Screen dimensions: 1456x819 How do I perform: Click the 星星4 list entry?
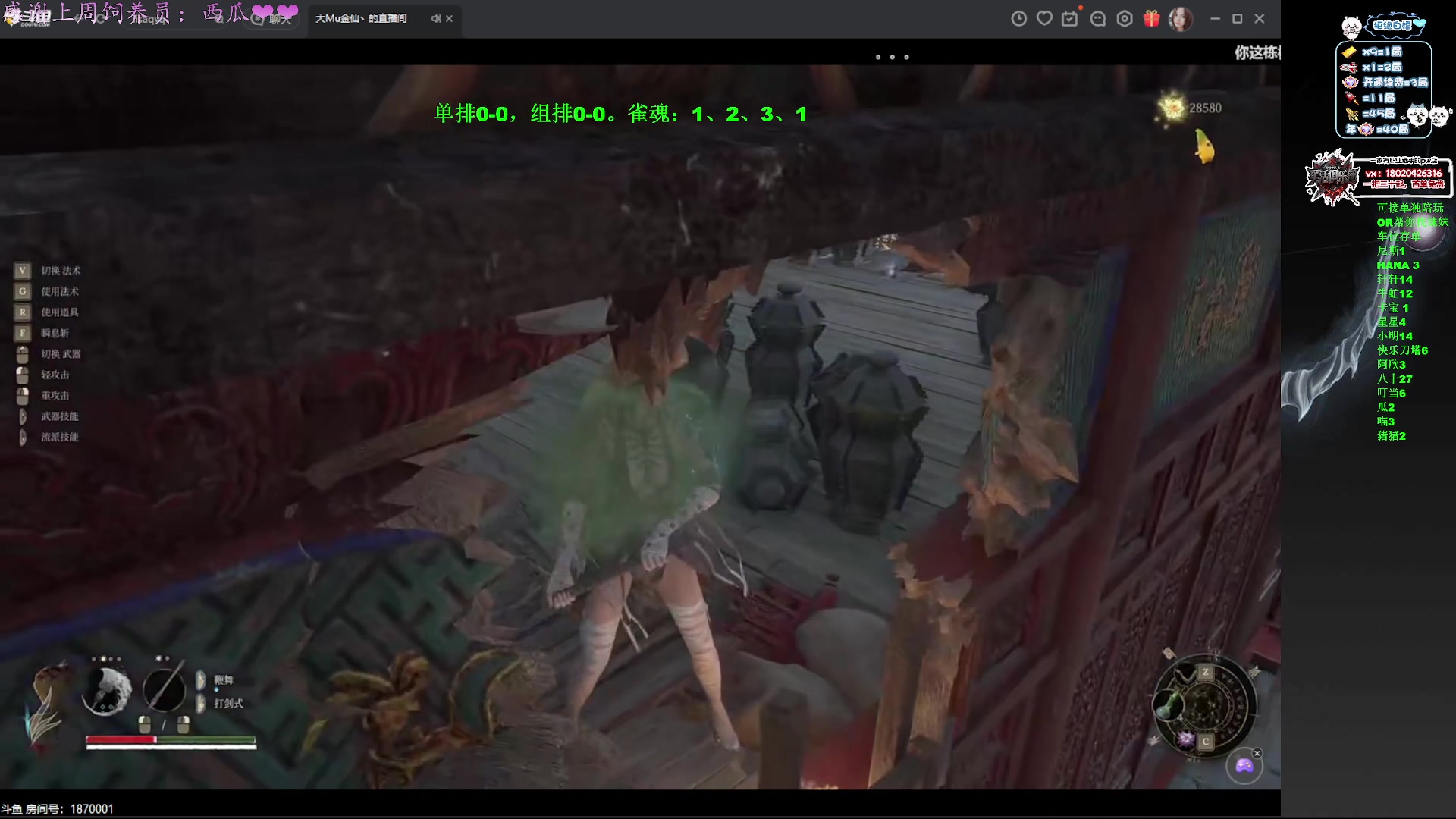pos(1392,322)
